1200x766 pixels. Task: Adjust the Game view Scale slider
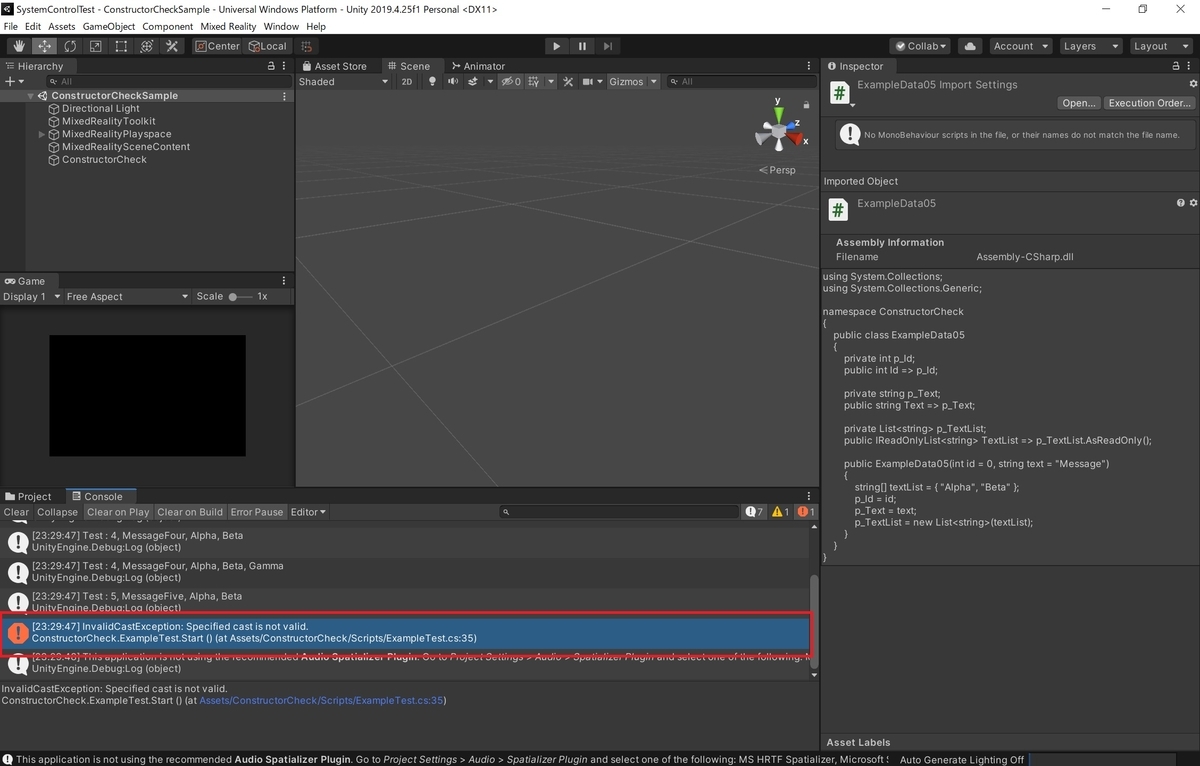pyautogui.click(x=240, y=297)
